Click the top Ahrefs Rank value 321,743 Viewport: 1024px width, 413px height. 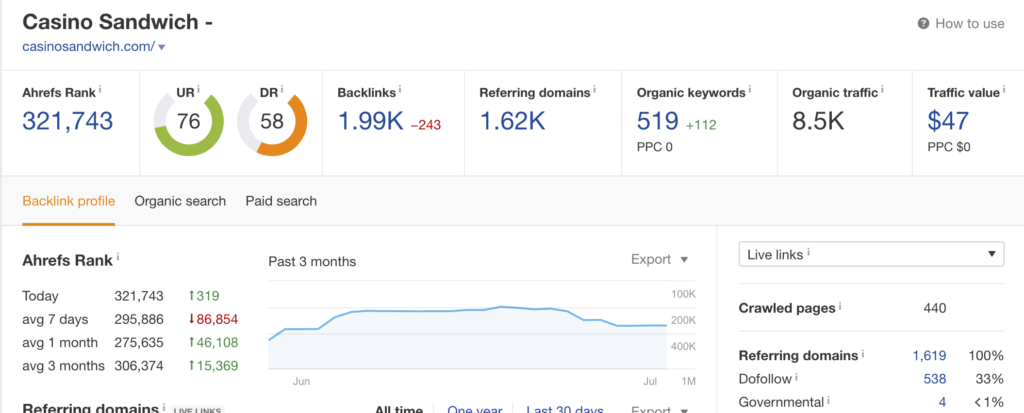[68, 121]
